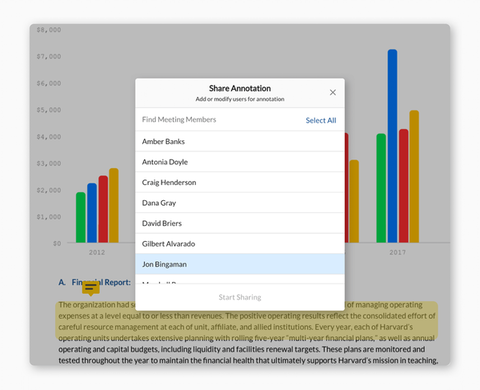Click the Start Sharing button
The image size is (480, 390).
point(240,297)
